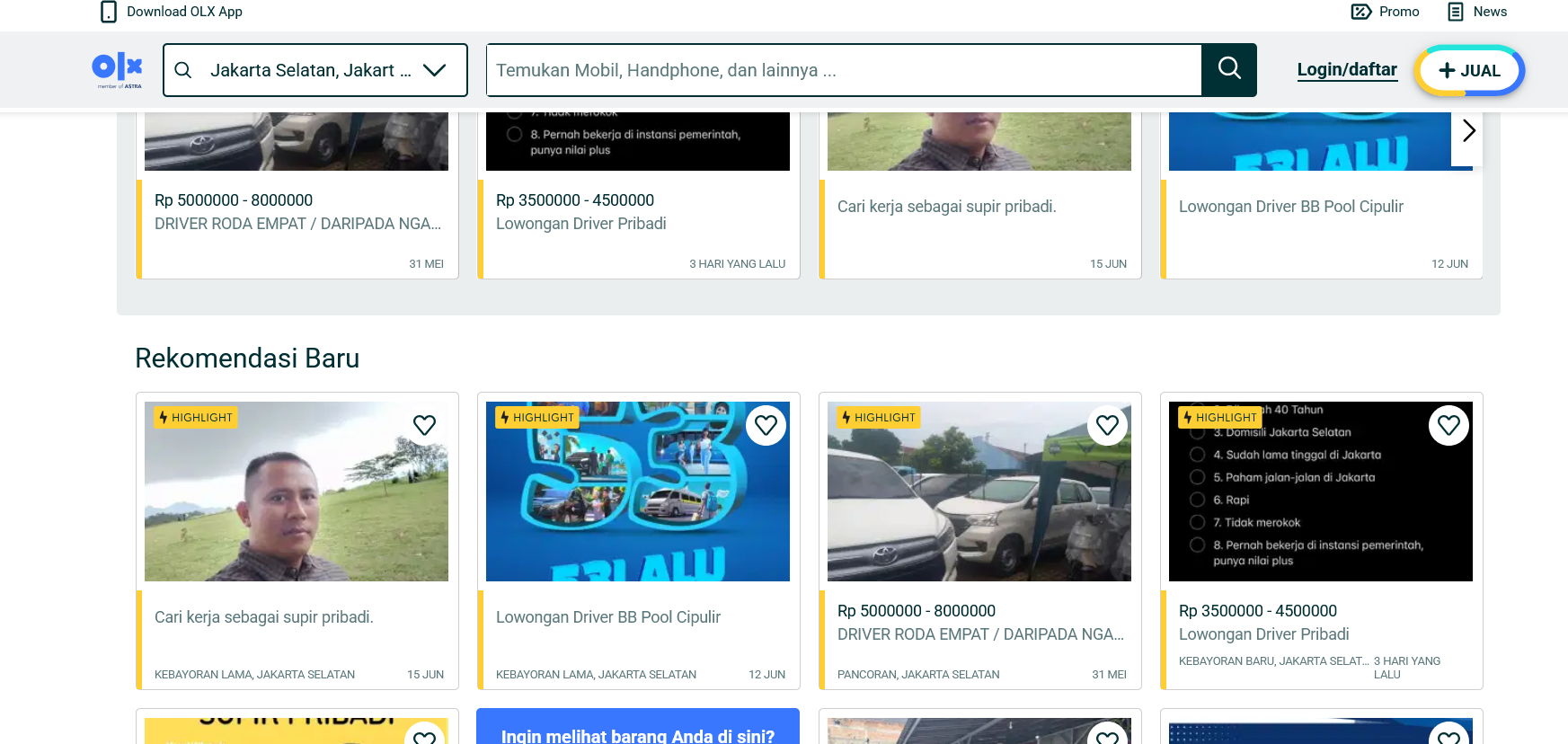Focus the 'Temukan Mobil, Handphone' search field
The width and height of the screenshot is (1568, 744).
(844, 70)
